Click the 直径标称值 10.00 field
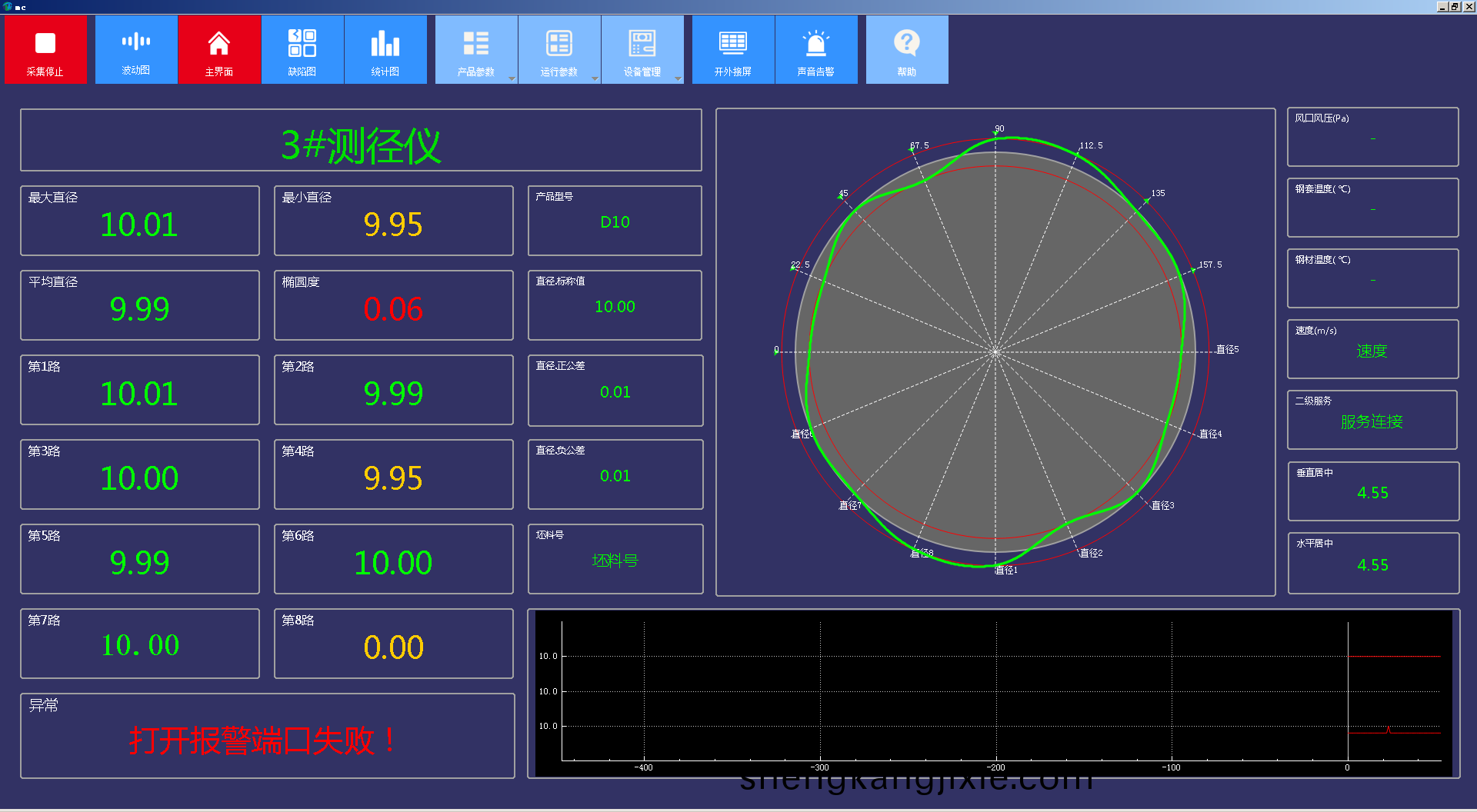 coord(615,307)
